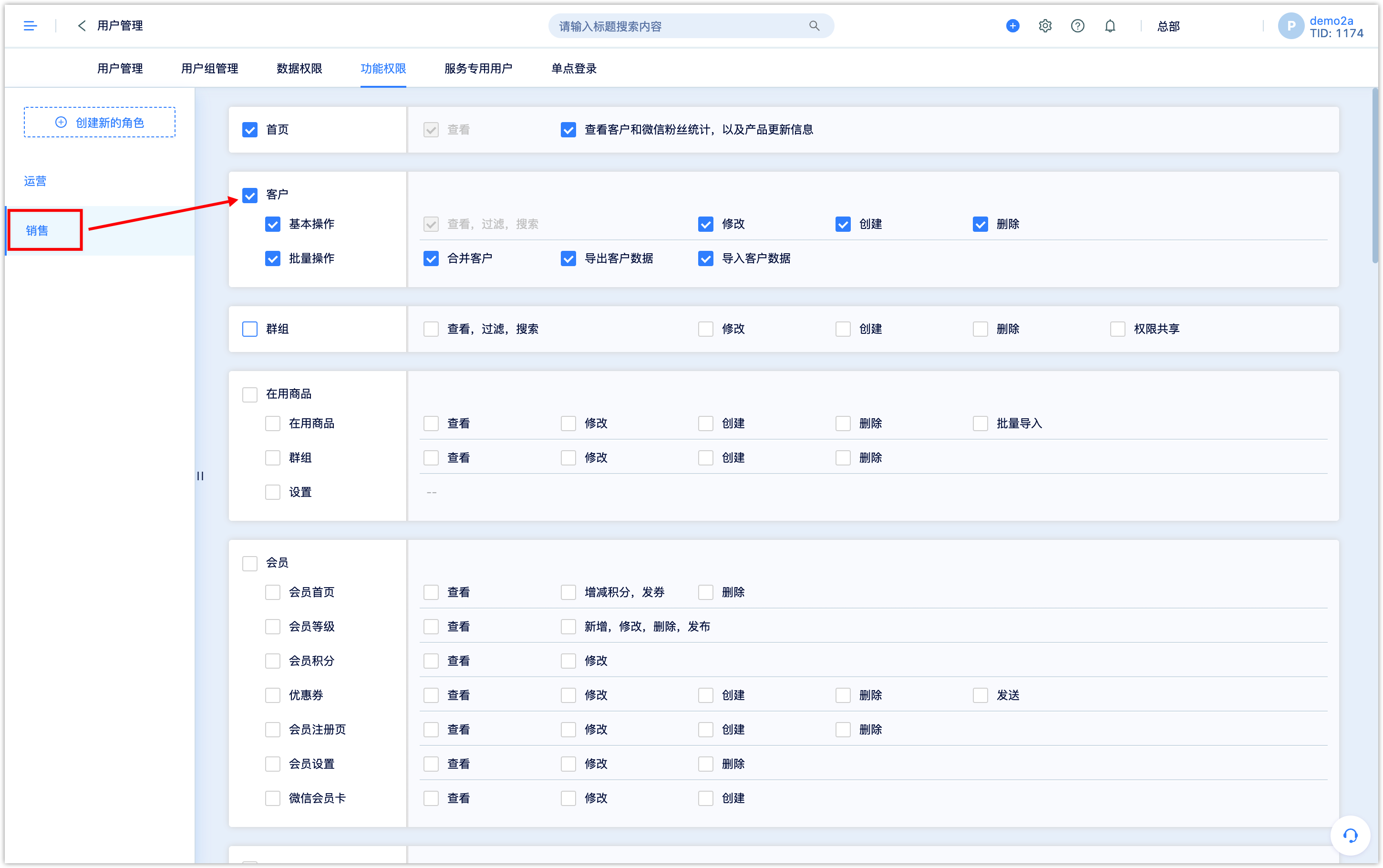
Task: Check the 设置 checkbox under 在用商品
Action: tap(273, 492)
